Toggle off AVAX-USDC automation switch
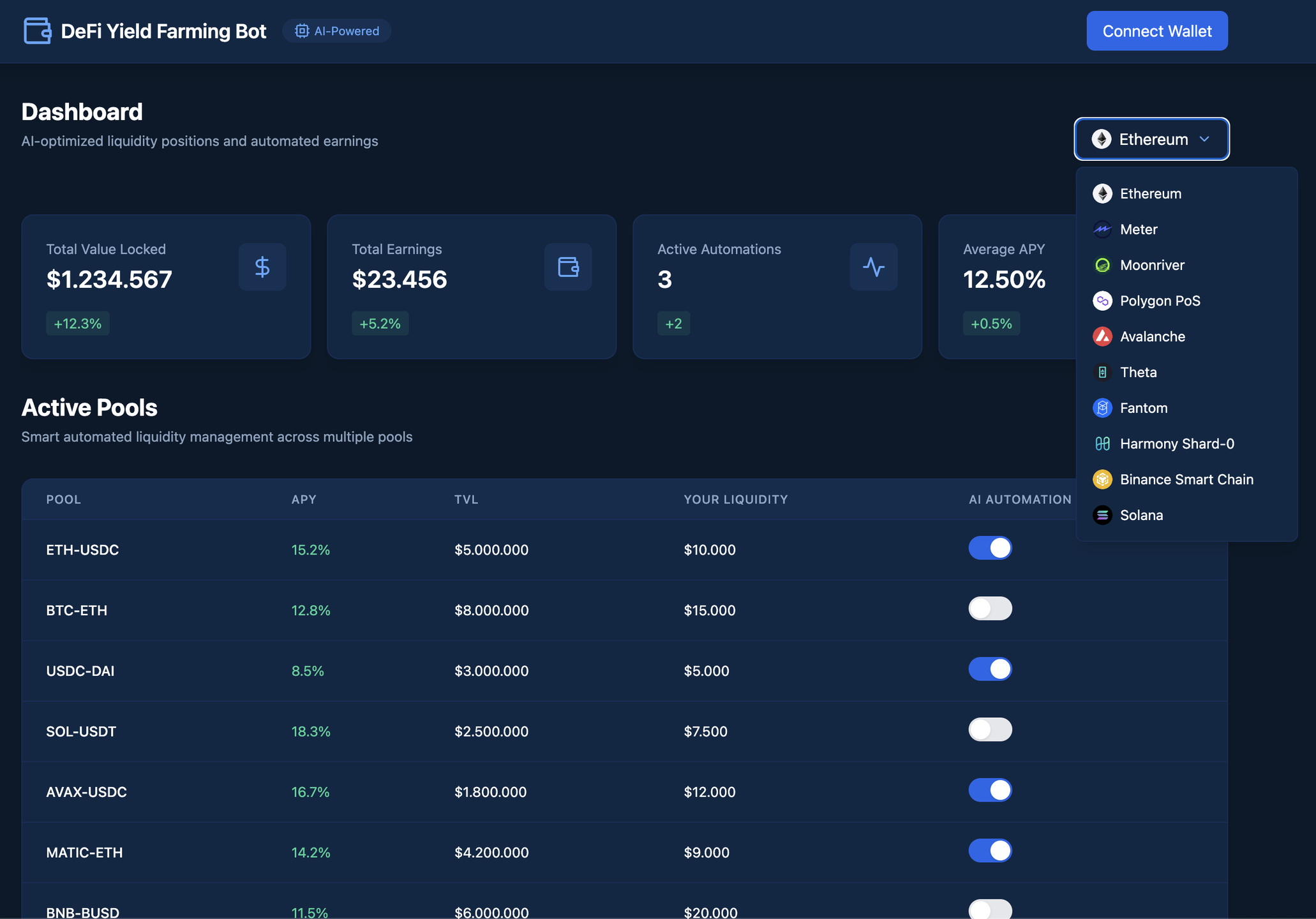1316x919 pixels. [x=990, y=790]
